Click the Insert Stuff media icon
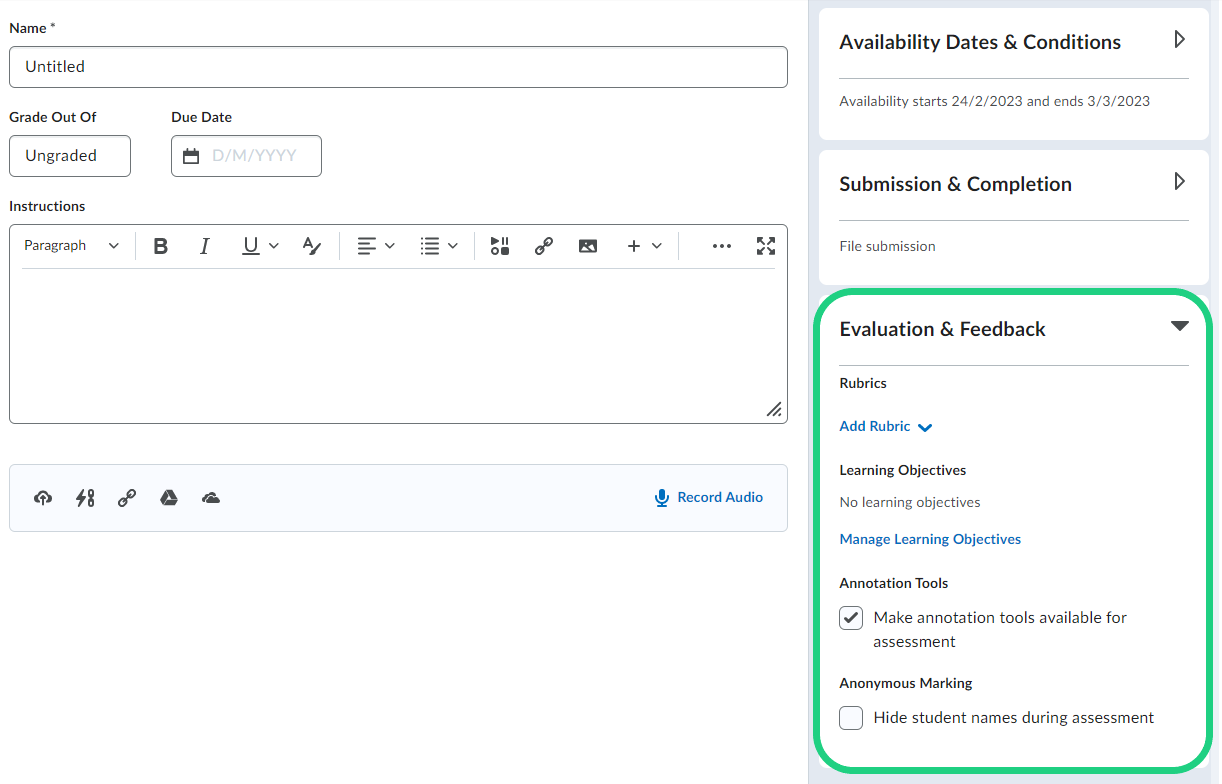This screenshot has width=1222, height=784. (500, 246)
